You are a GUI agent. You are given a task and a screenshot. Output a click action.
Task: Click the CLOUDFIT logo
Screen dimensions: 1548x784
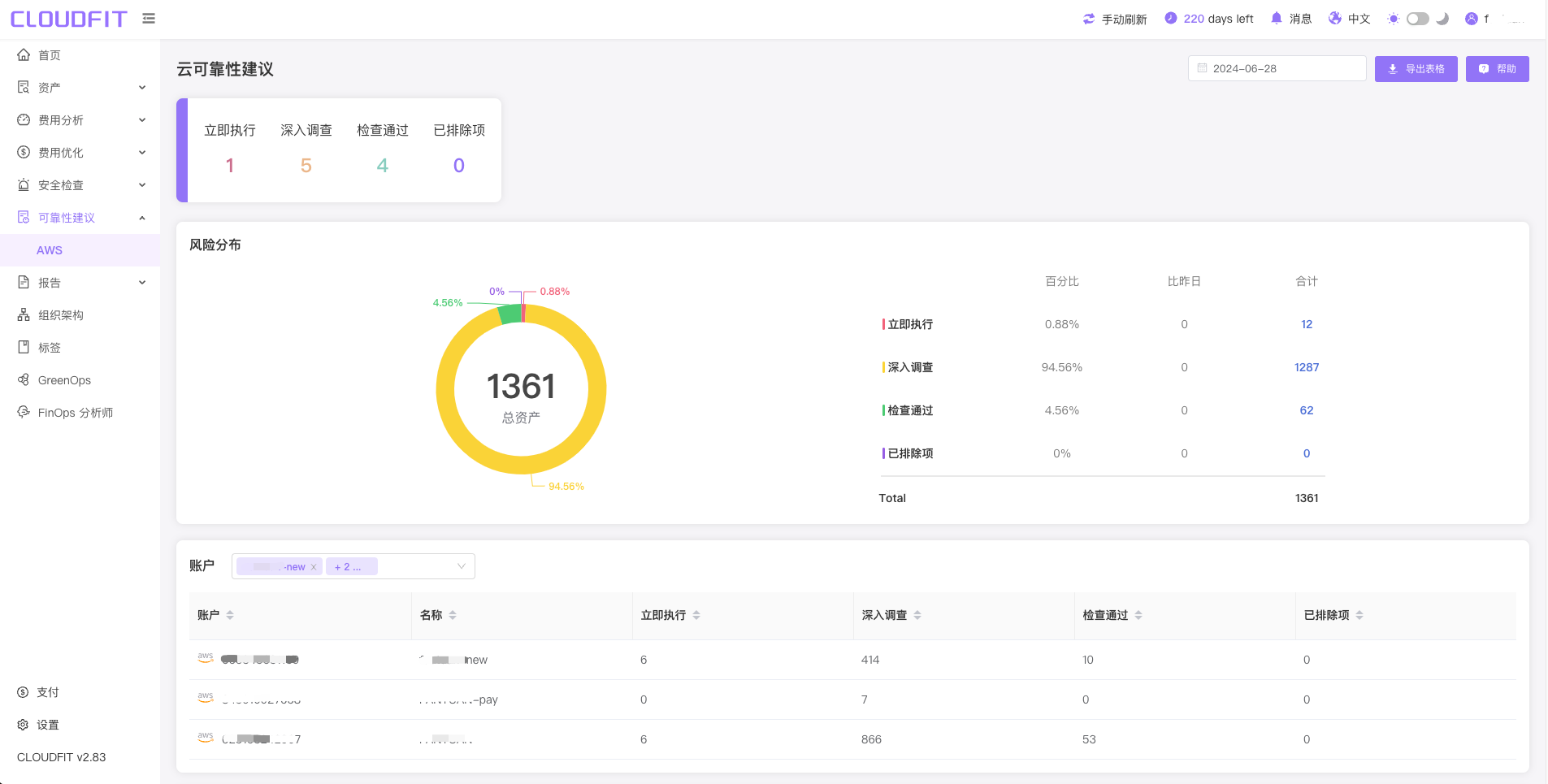(x=69, y=19)
